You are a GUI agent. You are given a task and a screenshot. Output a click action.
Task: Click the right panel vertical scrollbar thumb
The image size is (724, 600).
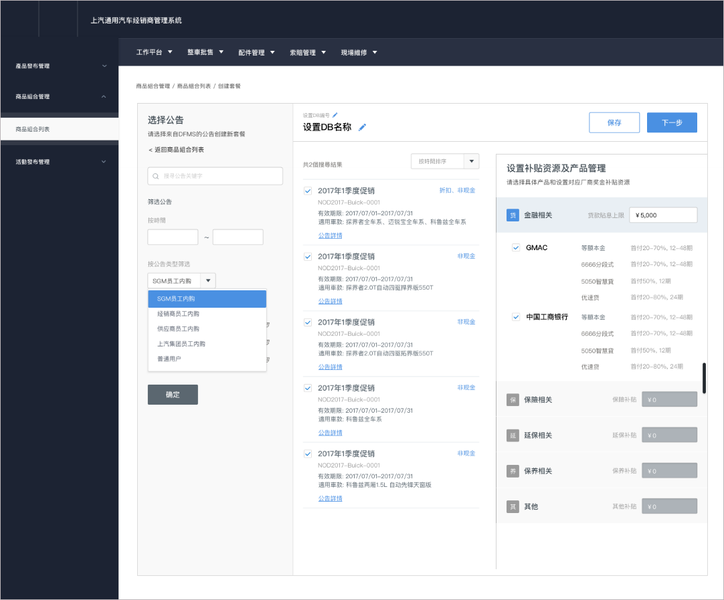[704, 378]
